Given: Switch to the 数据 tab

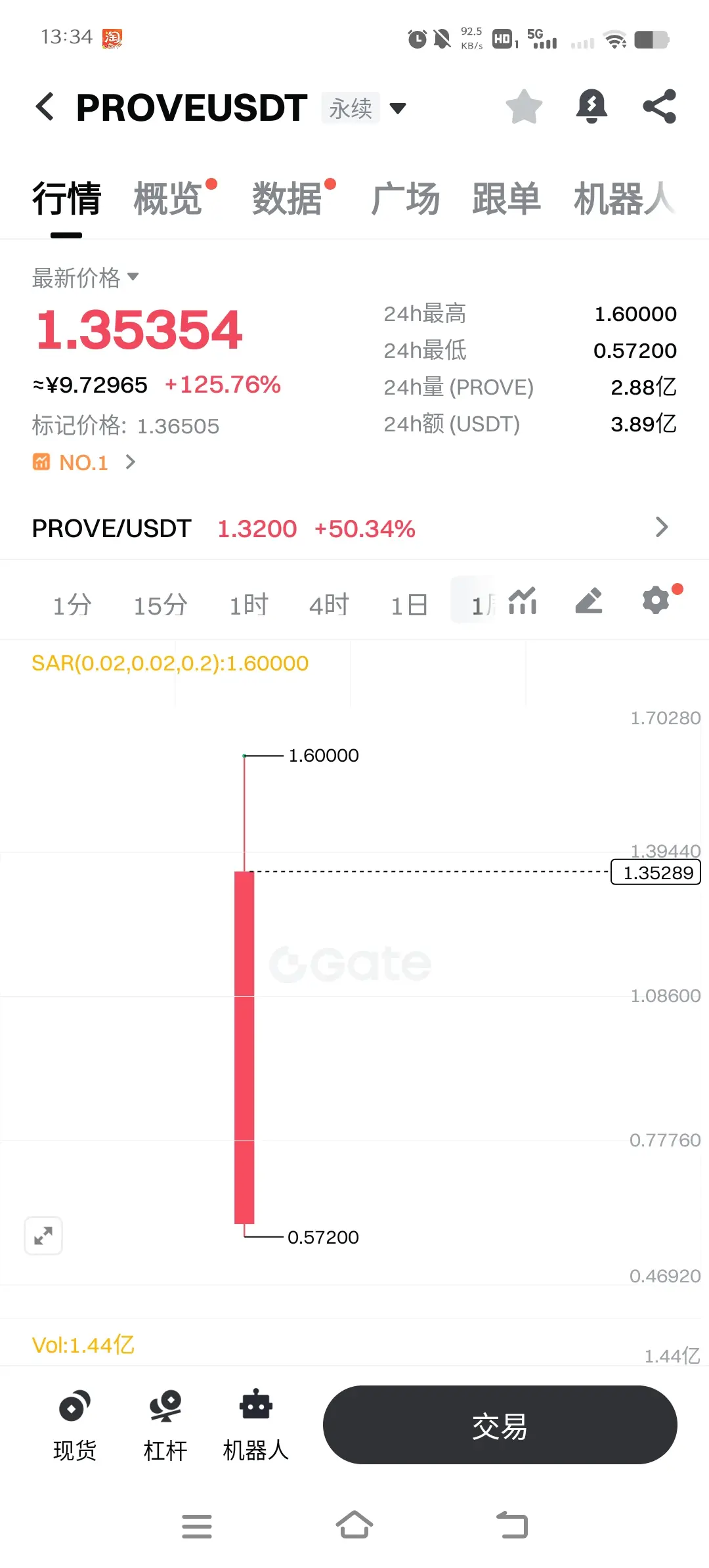Looking at the screenshot, I should [x=287, y=199].
